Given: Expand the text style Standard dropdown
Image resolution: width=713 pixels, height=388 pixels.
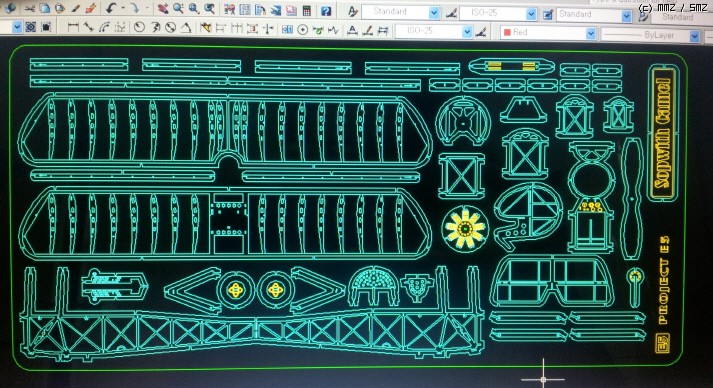Looking at the screenshot, I should coord(434,13).
